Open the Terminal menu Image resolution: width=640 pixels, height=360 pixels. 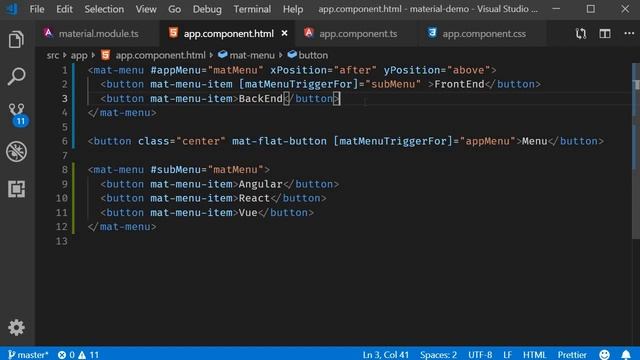click(252, 9)
